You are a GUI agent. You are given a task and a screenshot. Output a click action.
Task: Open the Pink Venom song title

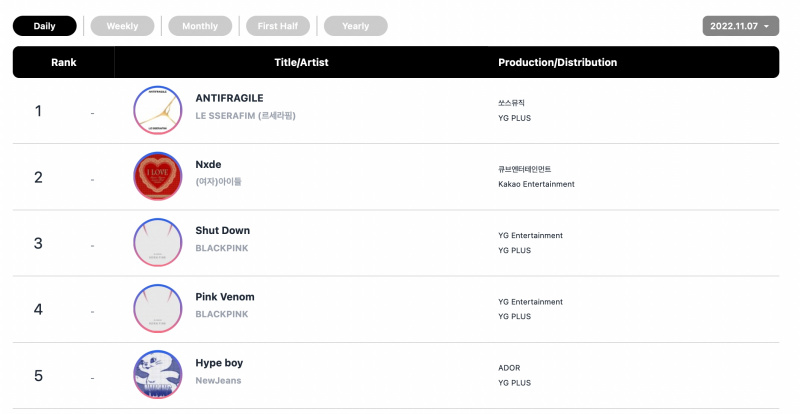point(225,297)
